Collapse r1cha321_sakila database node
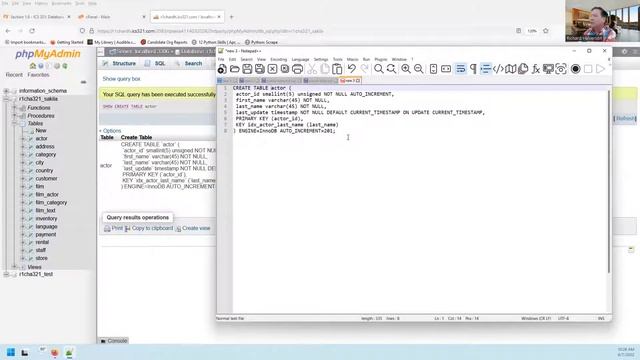The height and width of the screenshot is (360, 640). tap(6, 99)
